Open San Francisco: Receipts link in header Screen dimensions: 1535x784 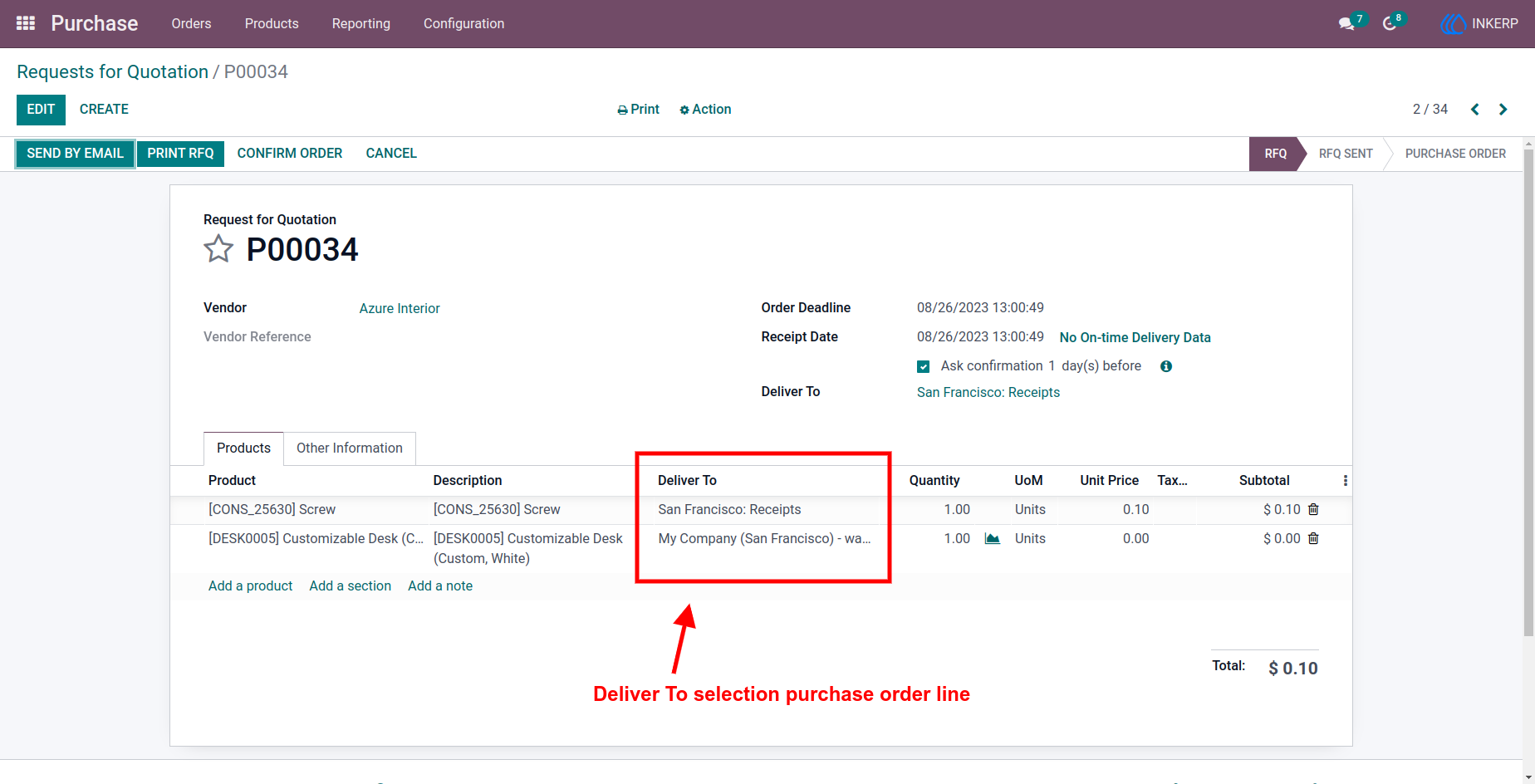click(988, 393)
